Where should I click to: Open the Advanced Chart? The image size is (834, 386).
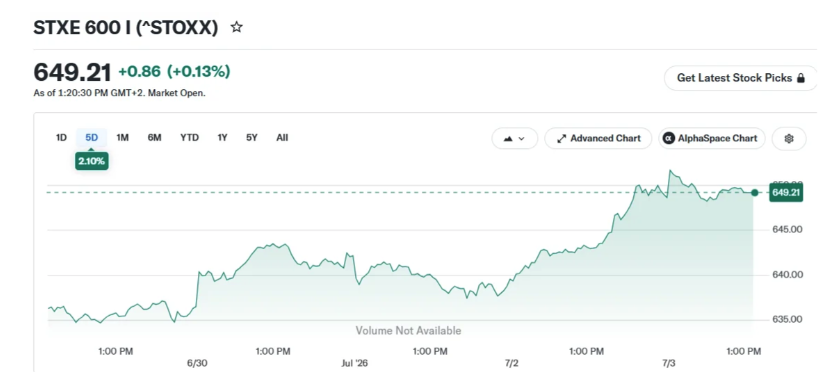click(x=598, y=138)
